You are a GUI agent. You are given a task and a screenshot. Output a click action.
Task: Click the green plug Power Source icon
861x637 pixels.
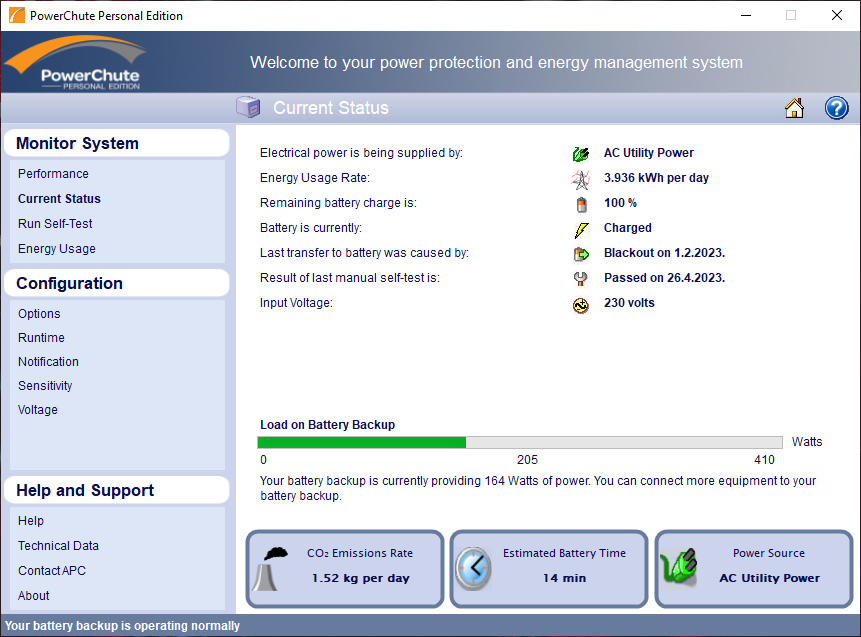[679, 567]
